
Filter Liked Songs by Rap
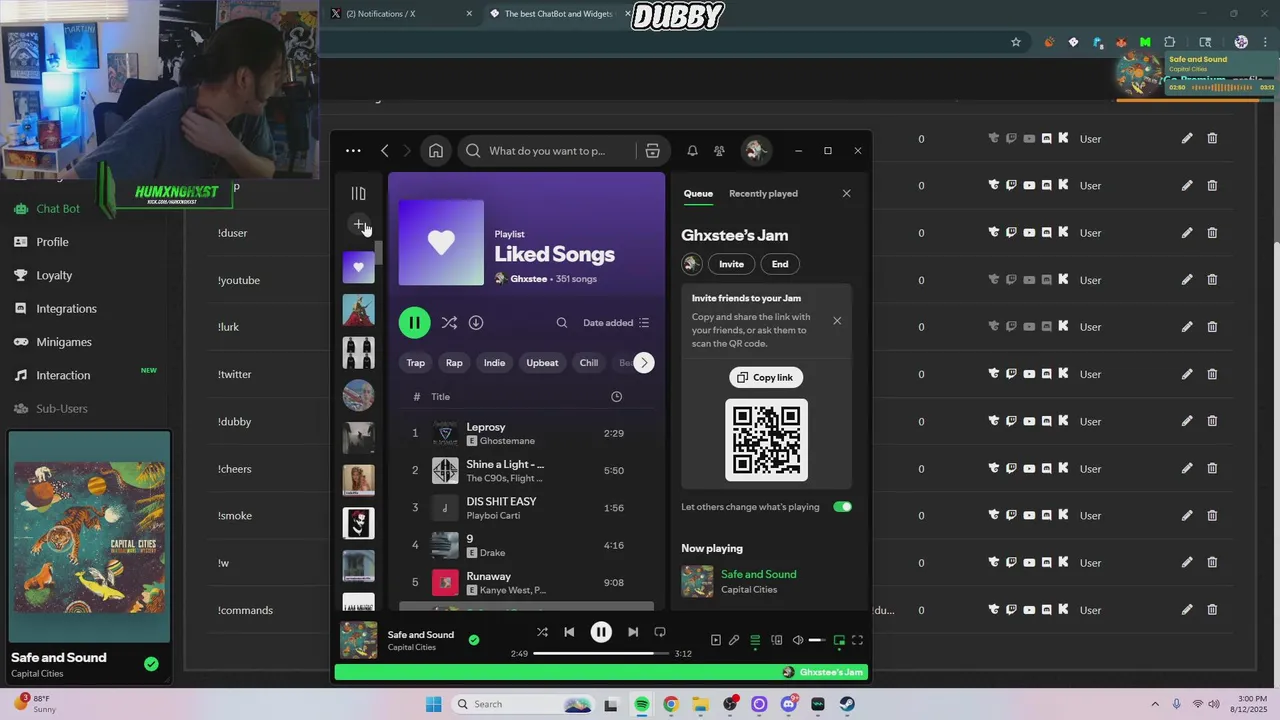(454, 363)
